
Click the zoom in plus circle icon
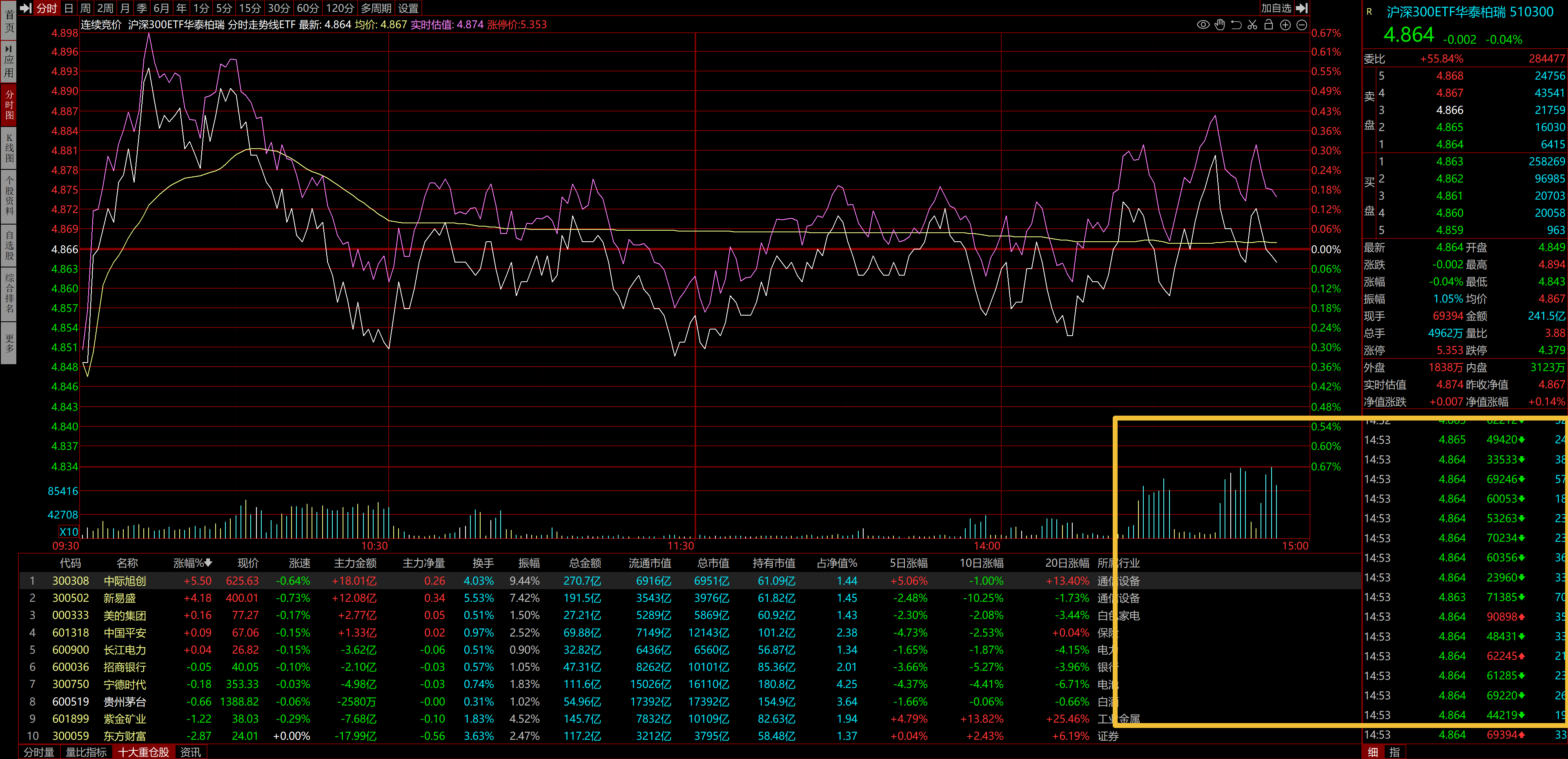tap(1285, 25)
